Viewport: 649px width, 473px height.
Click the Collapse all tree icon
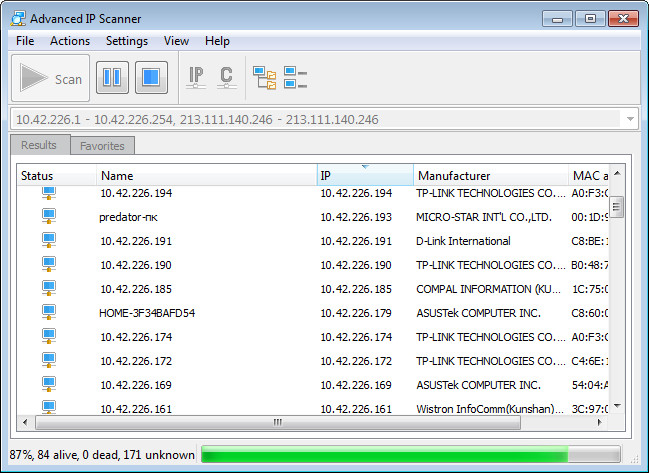pos(295,78)
